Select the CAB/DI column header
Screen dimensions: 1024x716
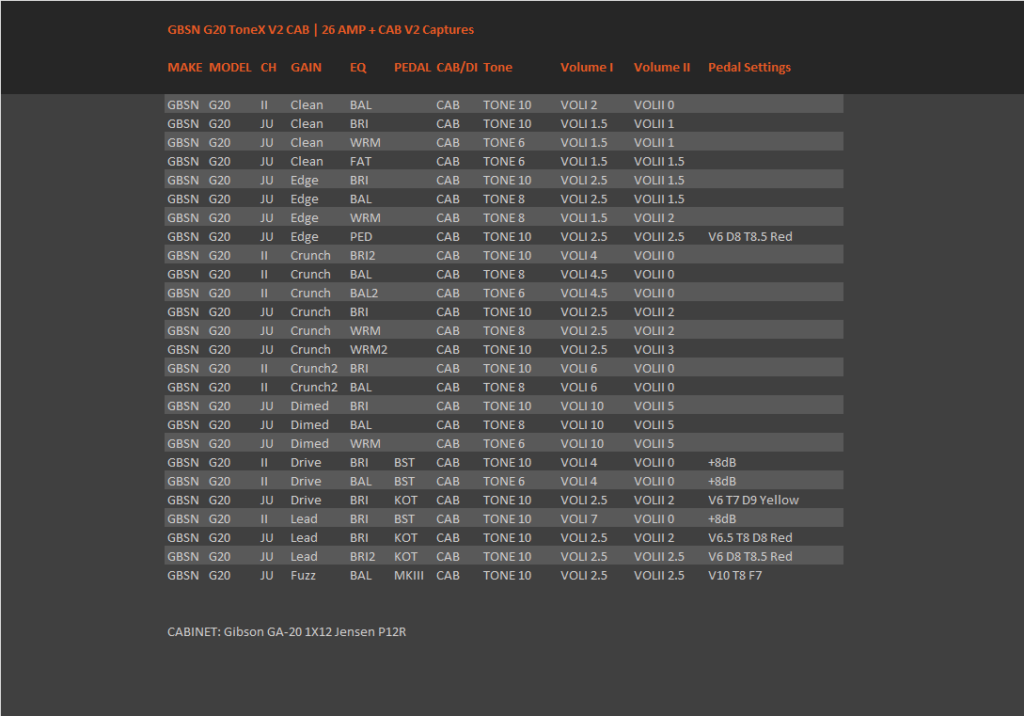point(457,67)
